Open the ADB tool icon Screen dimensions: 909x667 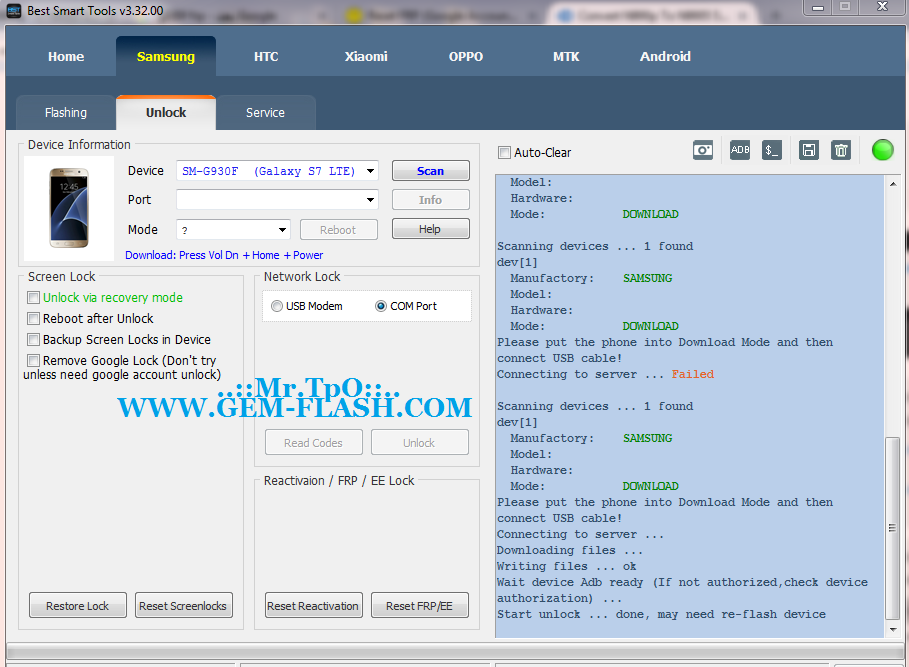click(x=740, y=151)
